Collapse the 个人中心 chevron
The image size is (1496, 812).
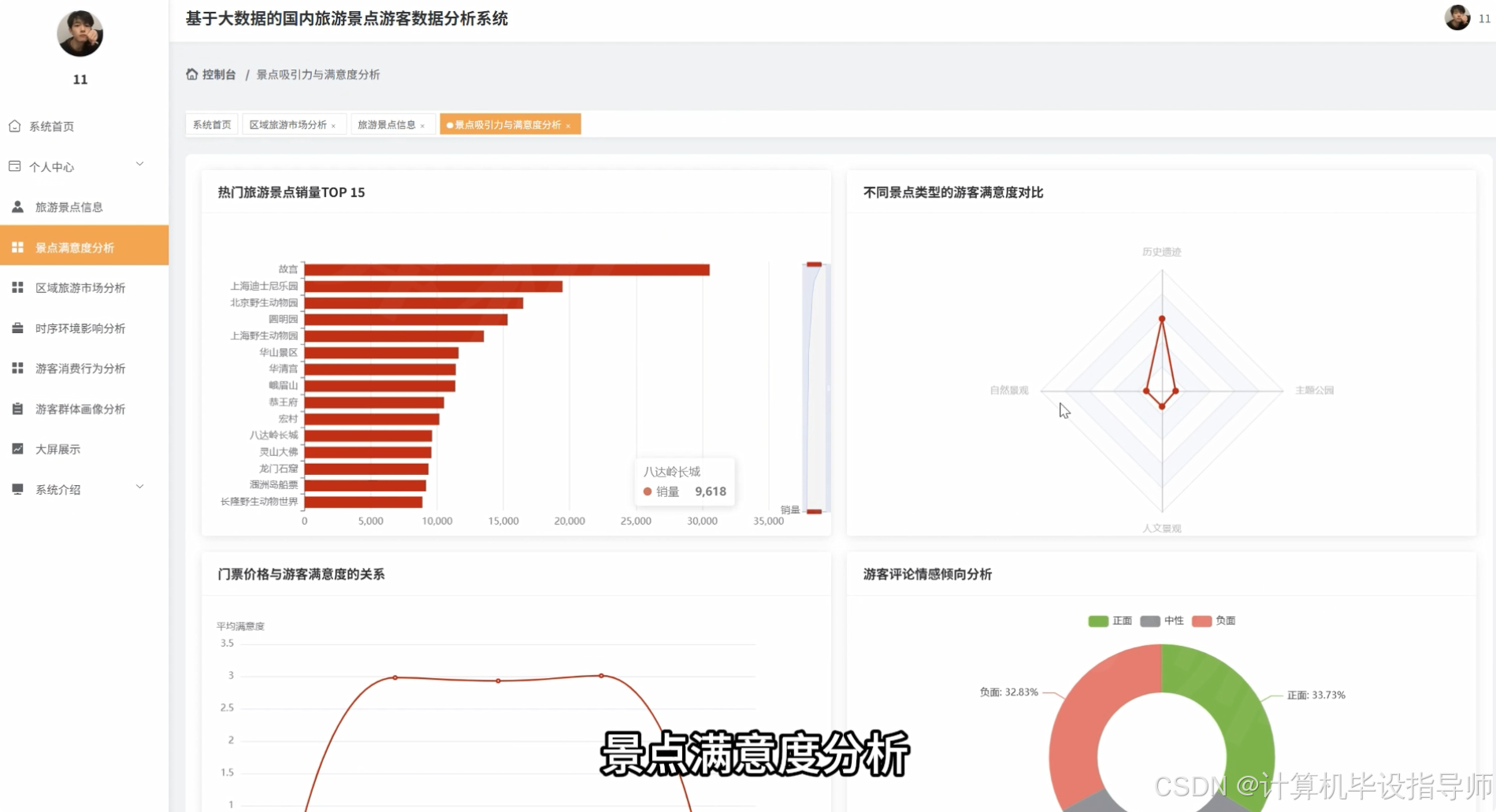[x=140, y=165]
